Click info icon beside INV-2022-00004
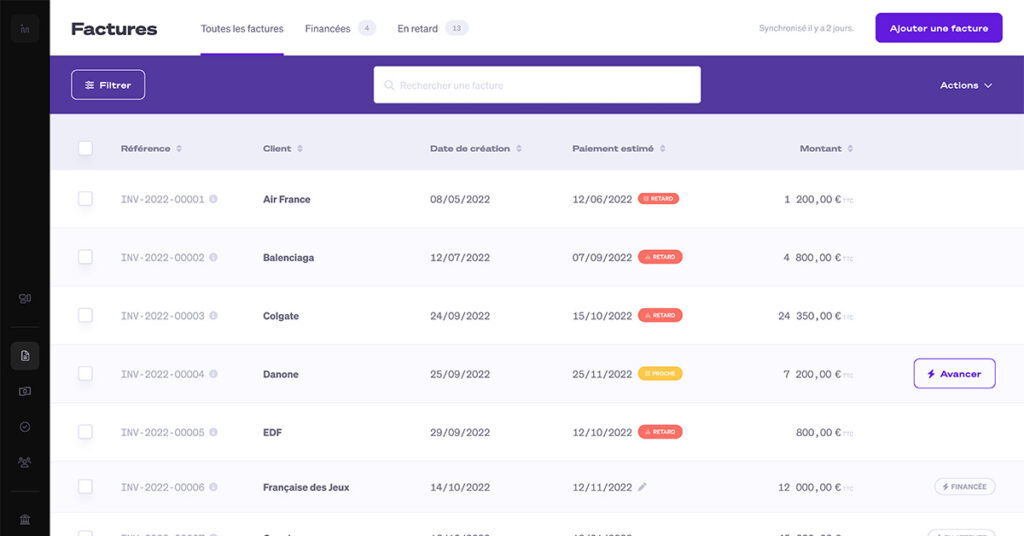The height and width of the screenshot is (536, 1024). [x=213, y=374]
